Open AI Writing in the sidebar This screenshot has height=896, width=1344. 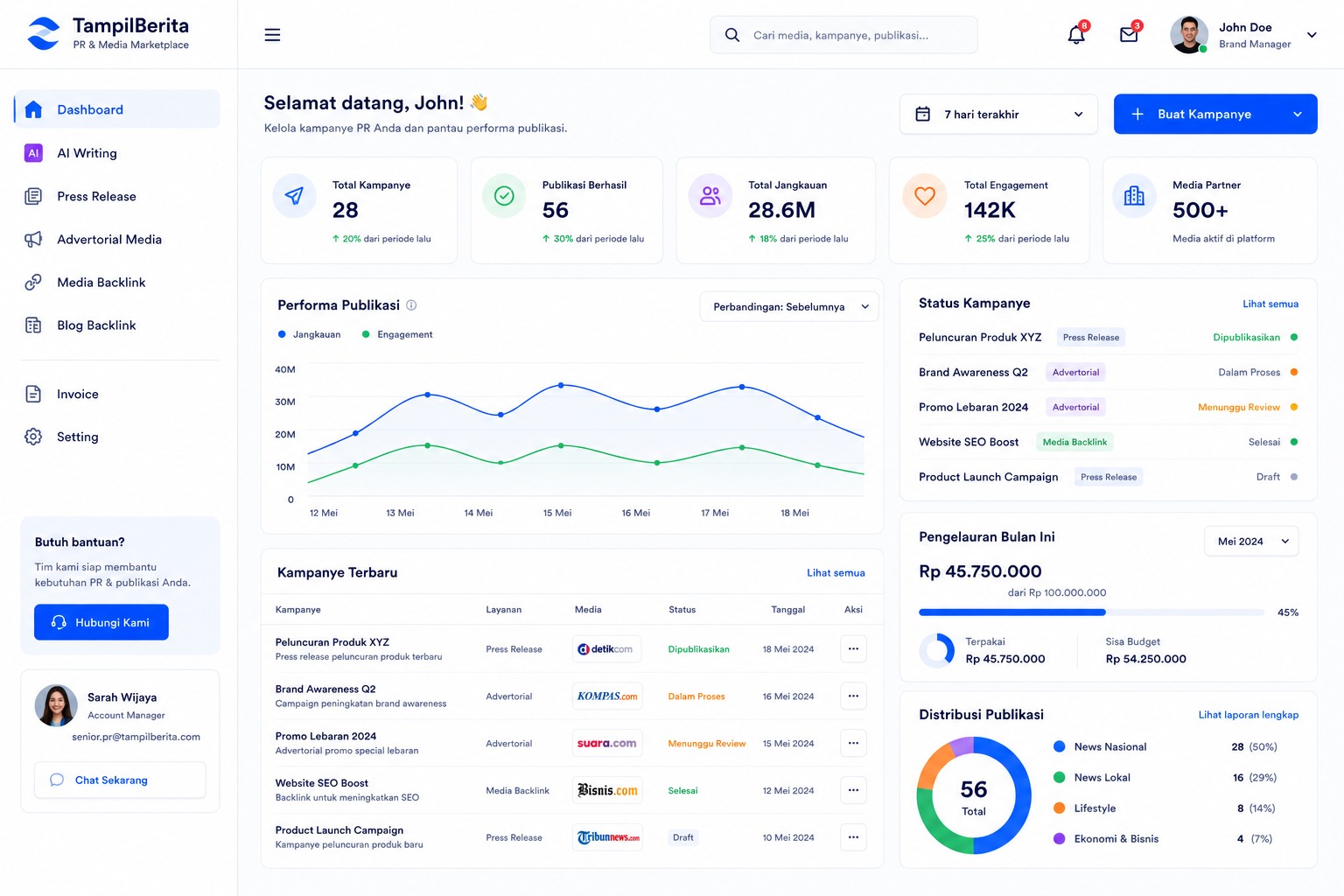(117, 153)
